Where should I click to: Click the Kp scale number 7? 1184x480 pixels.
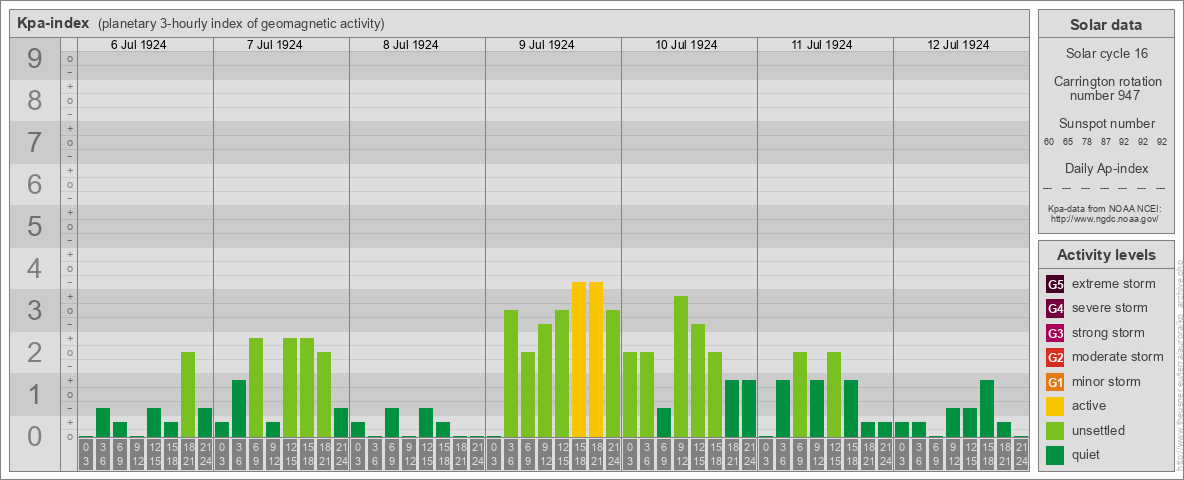[x=35, y=143]
